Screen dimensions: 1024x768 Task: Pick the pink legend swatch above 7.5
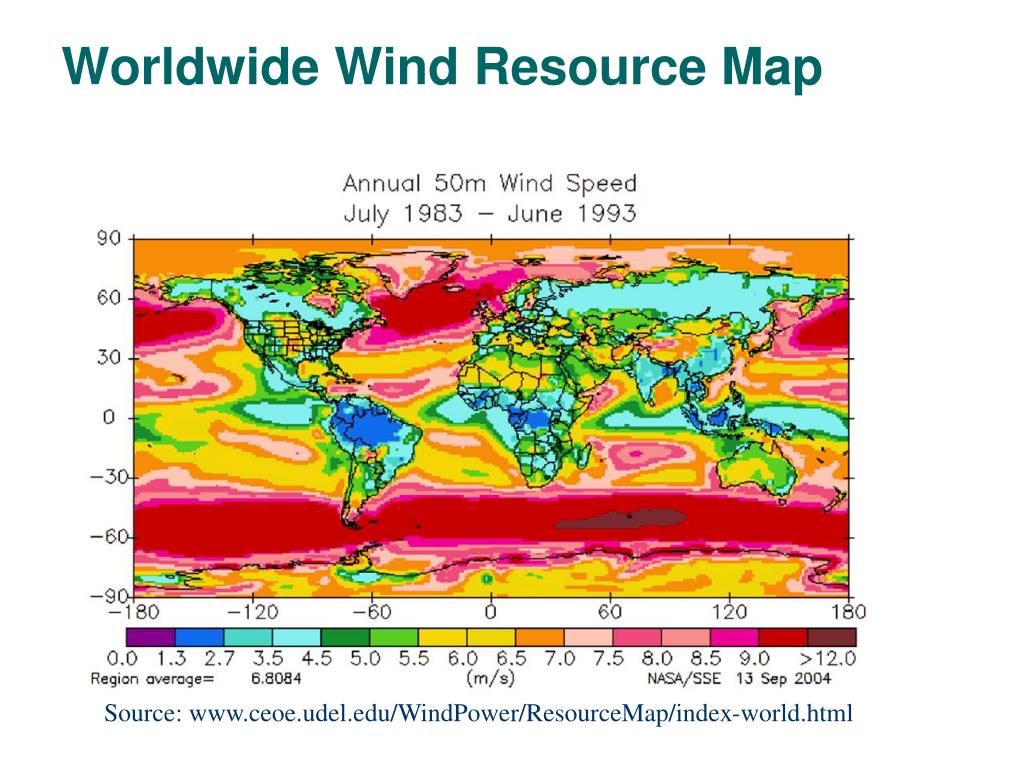coord(637,637)
